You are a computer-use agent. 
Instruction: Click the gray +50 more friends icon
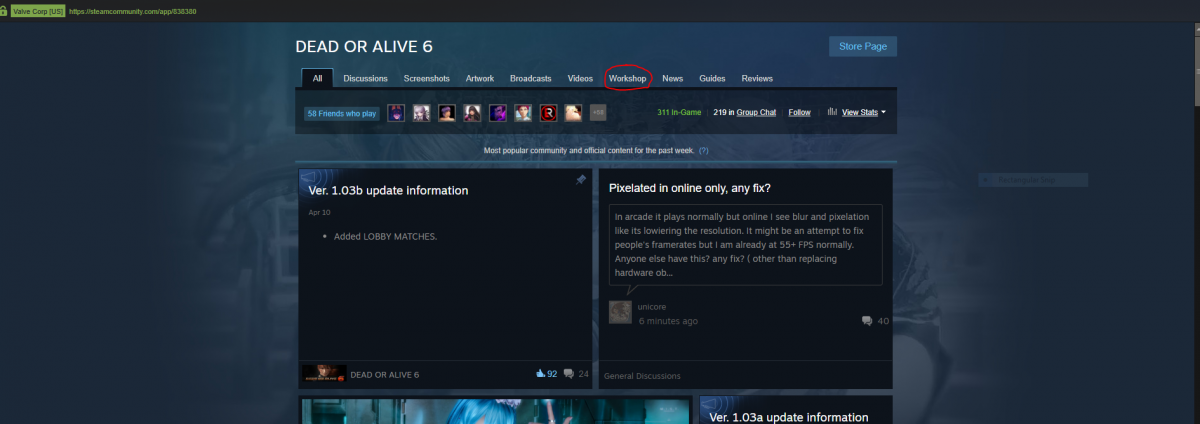pyautogui.click(x=598, y=113)
